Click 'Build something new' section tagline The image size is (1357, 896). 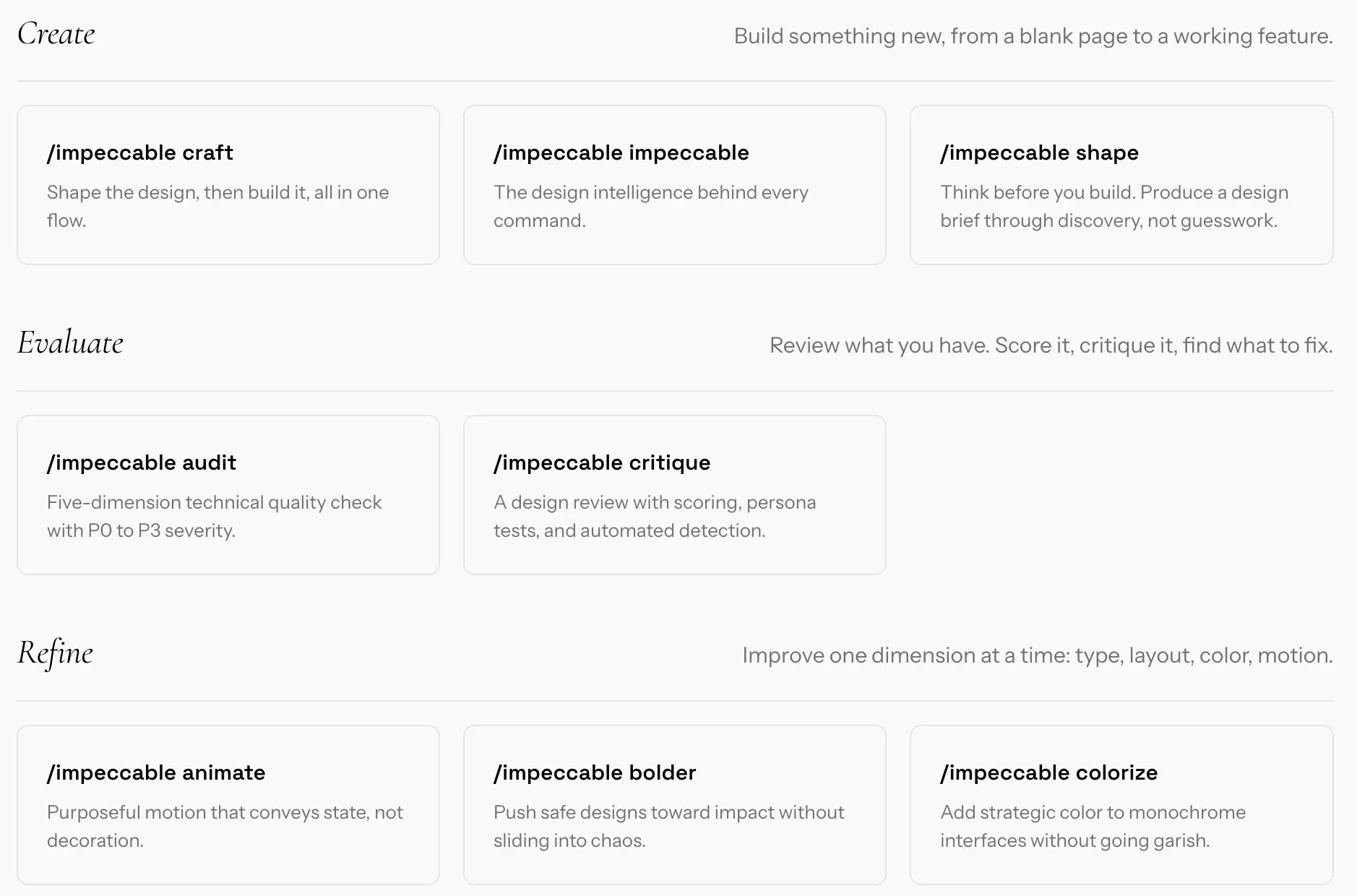[x=1033, y=36]
